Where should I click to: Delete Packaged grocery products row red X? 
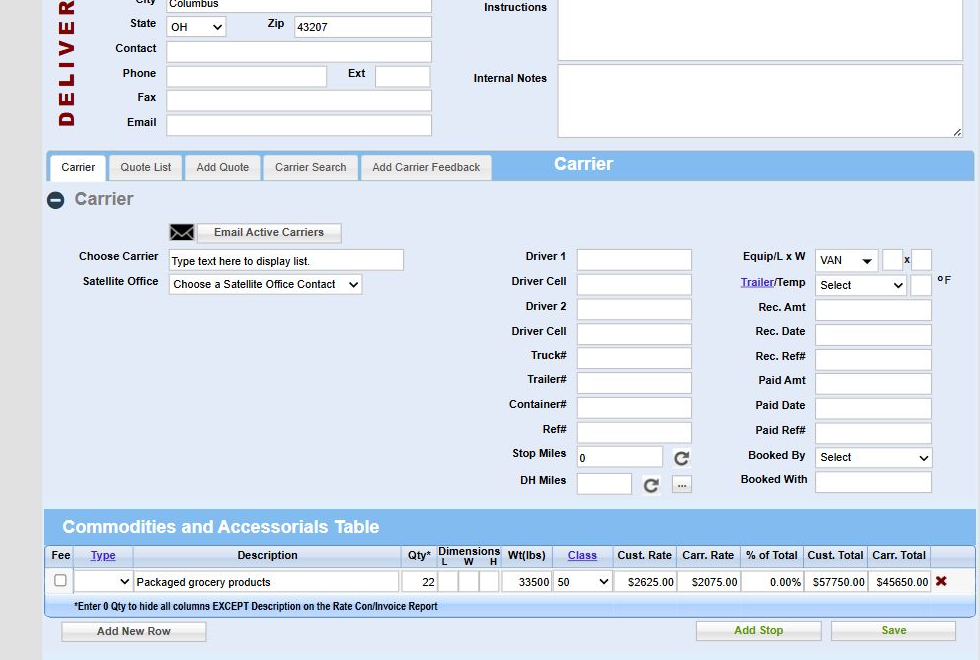(x=941, y=581)
